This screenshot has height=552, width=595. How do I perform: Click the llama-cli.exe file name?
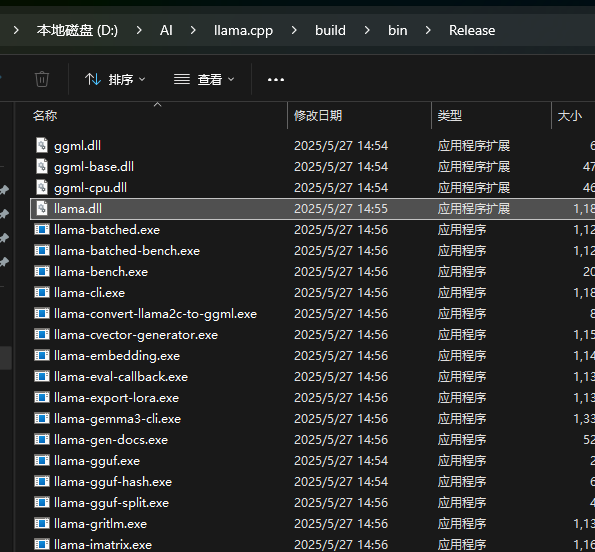[89, 293]
